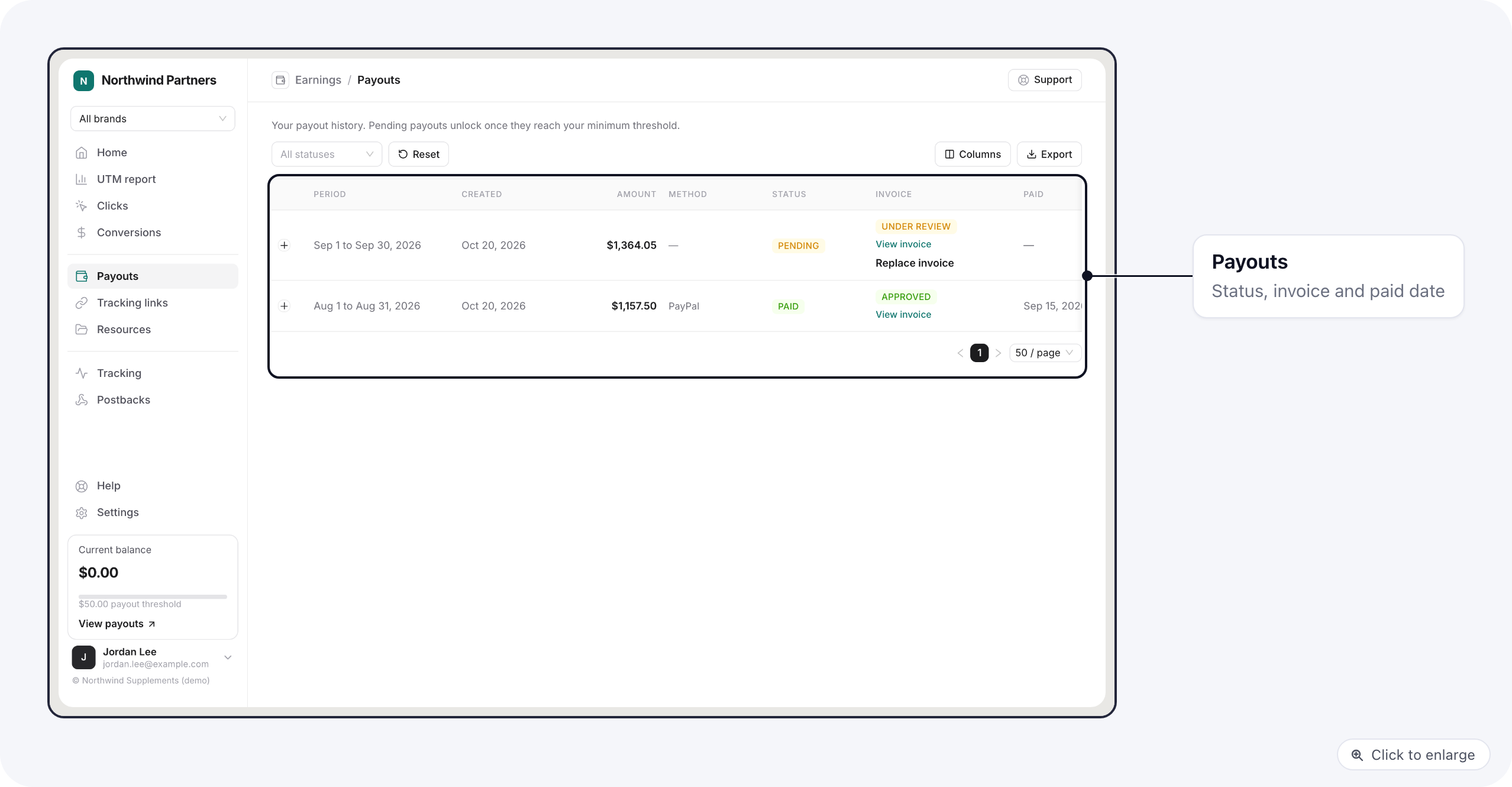1512x787 pixels.
Task: Click the Conversions dollar sign icon
Action: [82, 233]
